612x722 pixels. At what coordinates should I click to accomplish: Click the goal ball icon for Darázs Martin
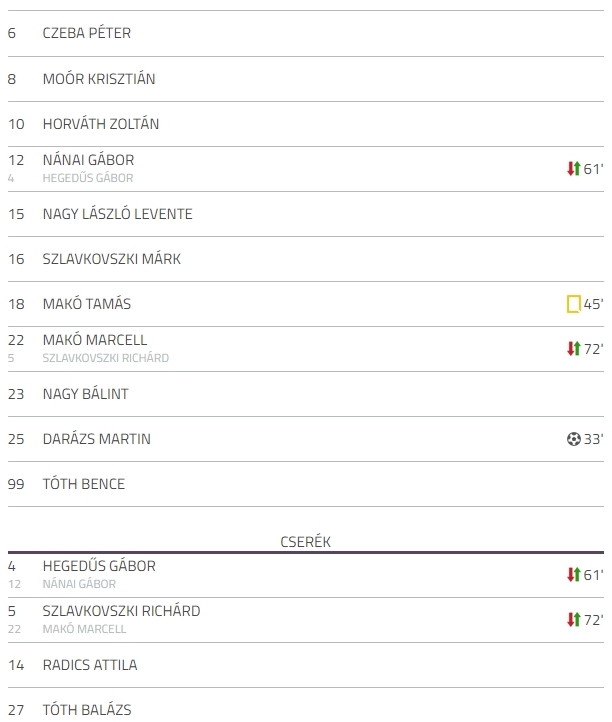click(574, 439)
